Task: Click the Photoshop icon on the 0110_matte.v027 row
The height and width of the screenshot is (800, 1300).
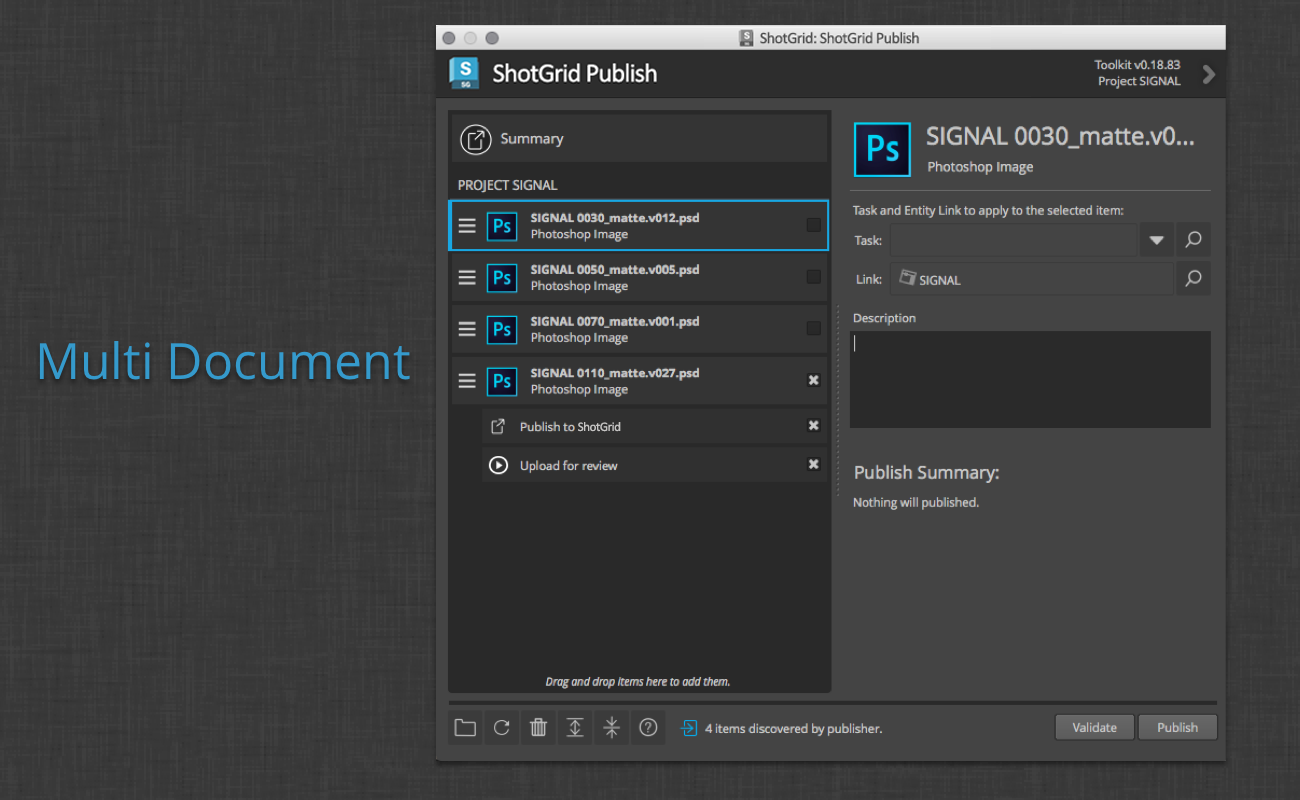Action: (x=502, y=381)
